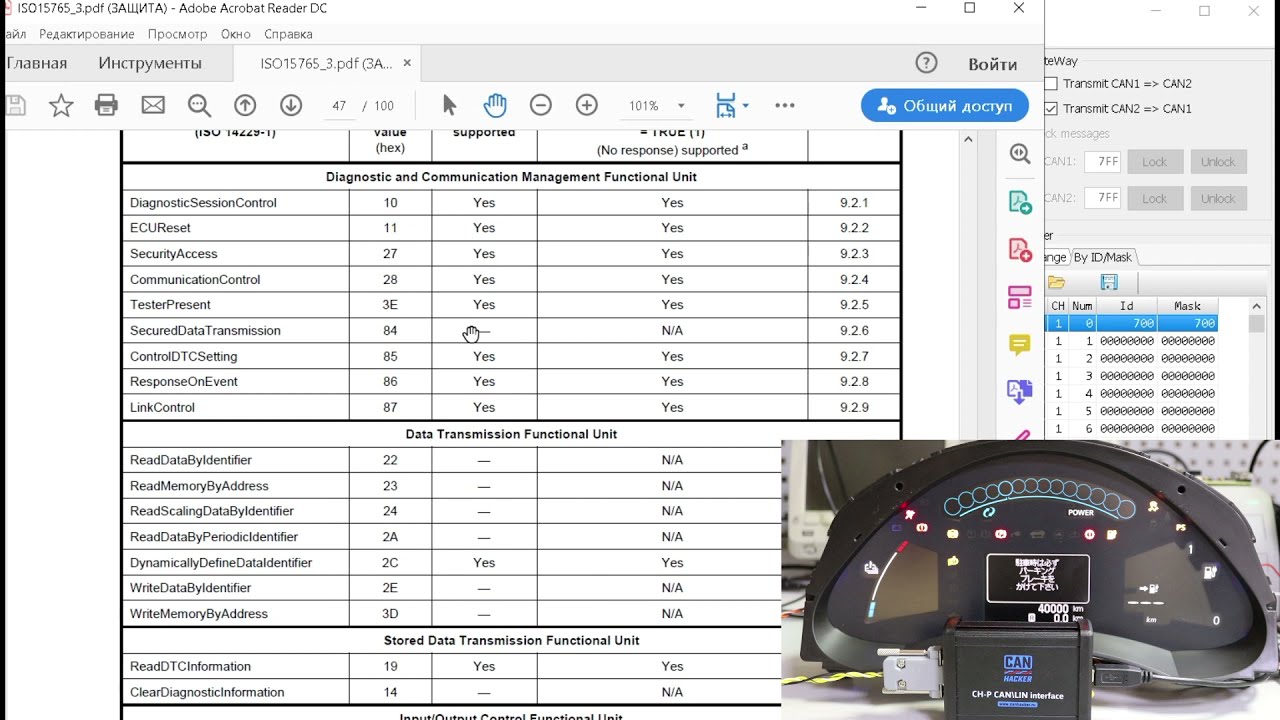This screenshot has width=1280, height=720.
Task: Click the PDF scrollbar up arrow
Action: (968, 139)
